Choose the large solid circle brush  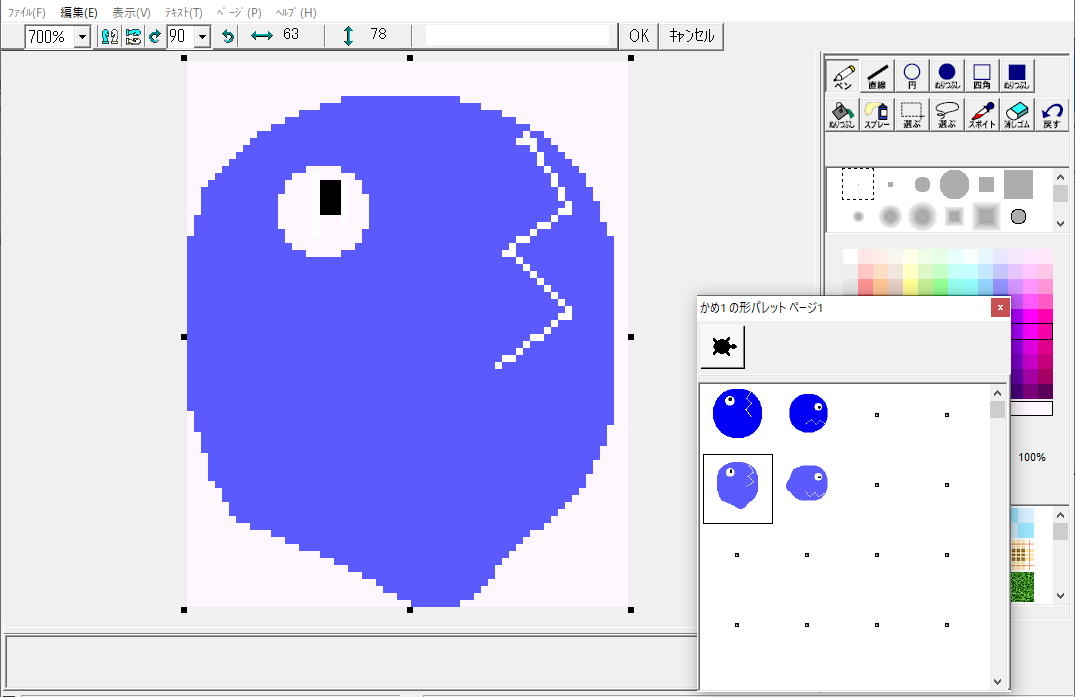click(x=954, y=184)
